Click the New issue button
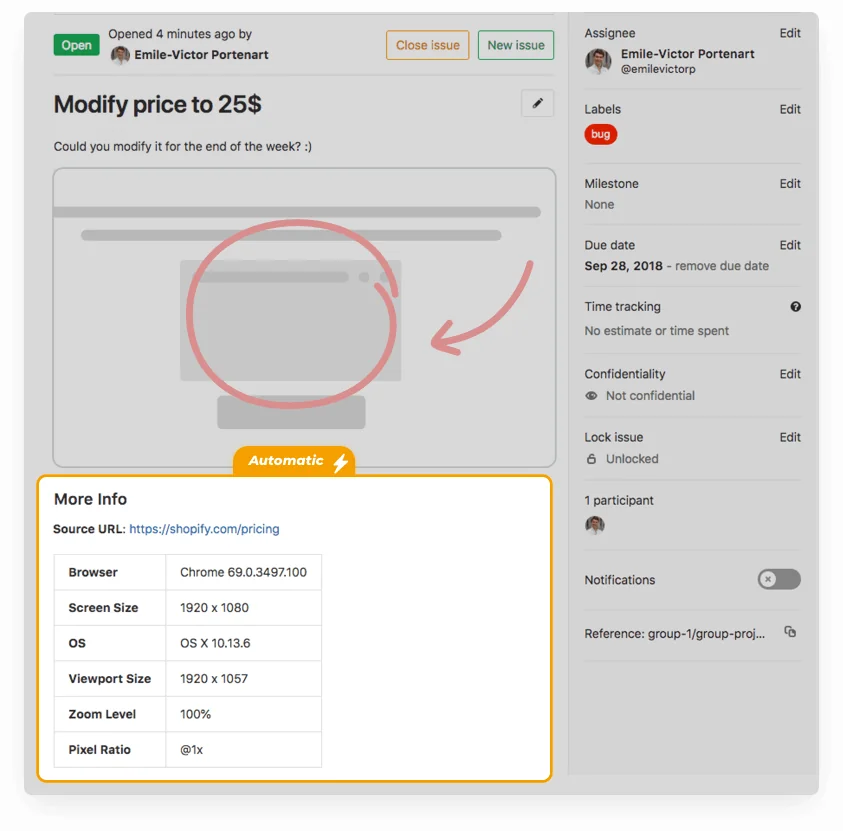This screenshot has width=843, height=831. coord(515,45)
